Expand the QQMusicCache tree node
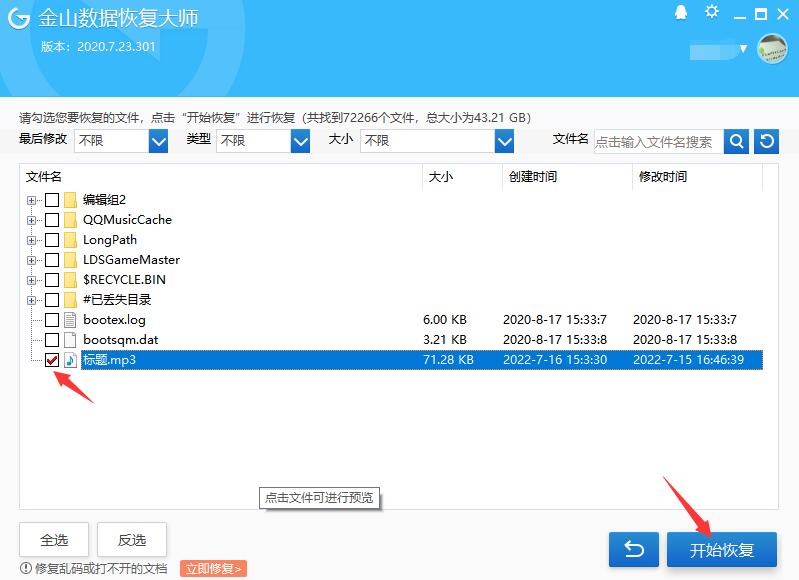799x580 pixels. [32, 220]
